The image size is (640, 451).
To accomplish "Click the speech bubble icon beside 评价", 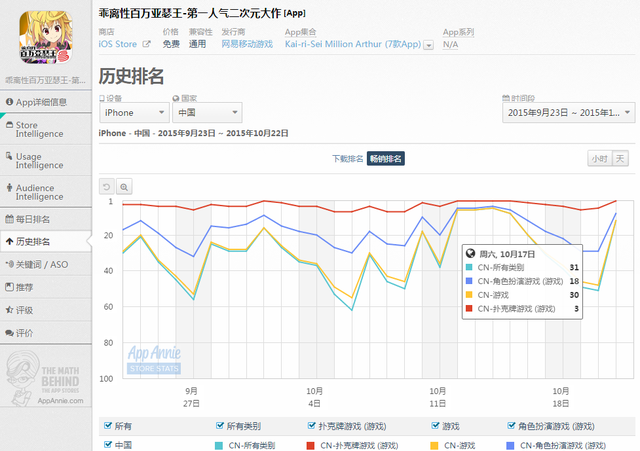I will pos(9,333).
